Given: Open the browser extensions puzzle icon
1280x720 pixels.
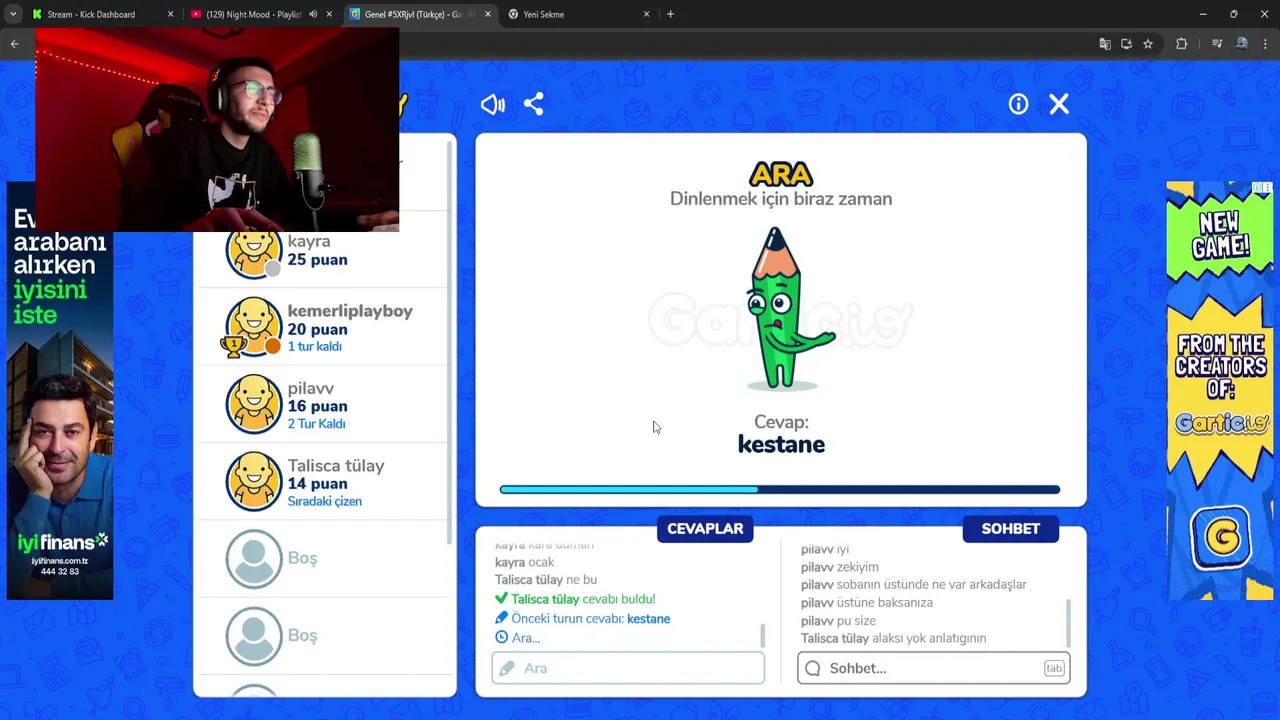Looking at the screenshot, I should click(x=1181, y=44).
